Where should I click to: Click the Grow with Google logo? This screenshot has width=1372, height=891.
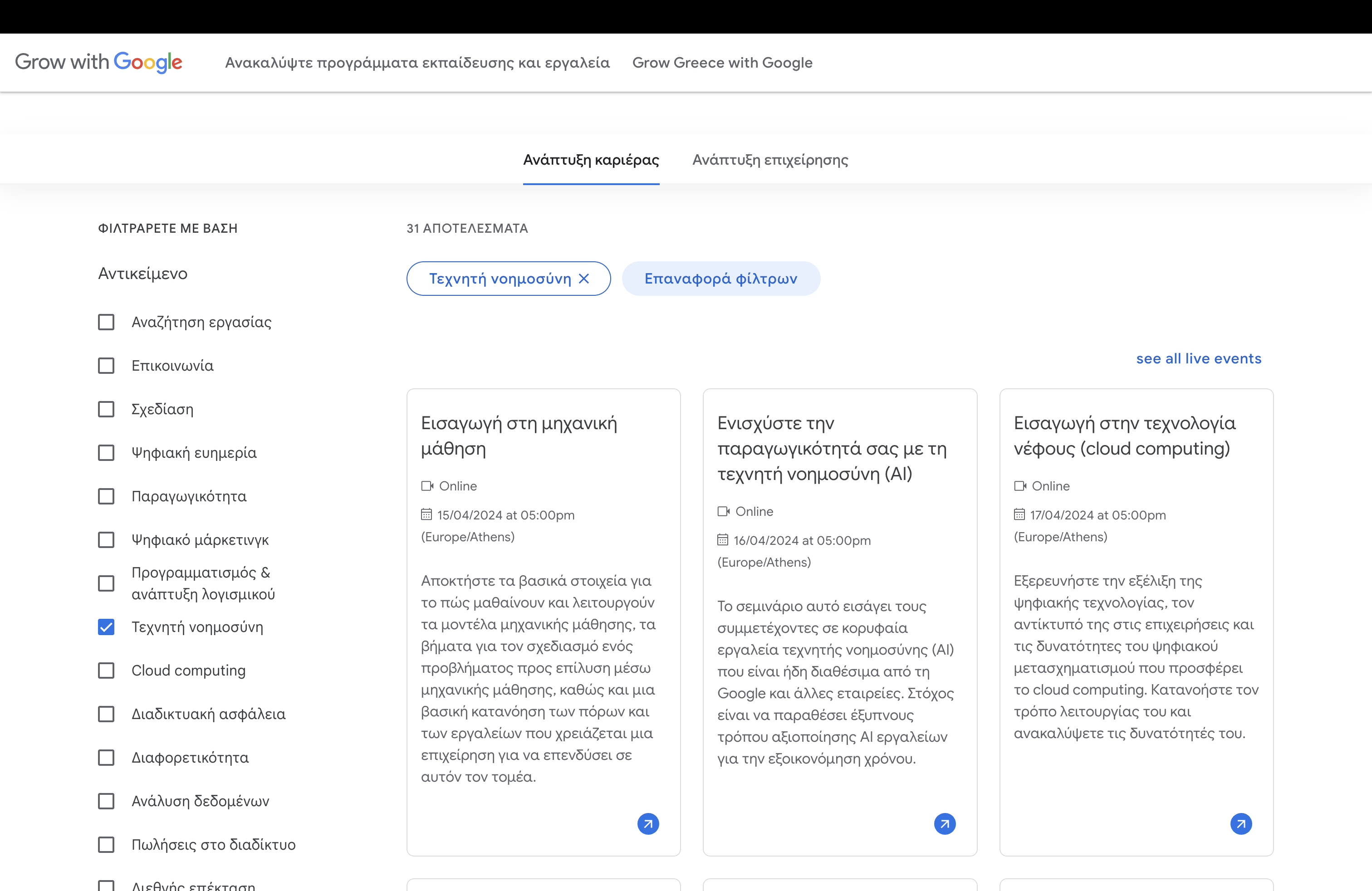pyautogui.click(x=98, y=62)
